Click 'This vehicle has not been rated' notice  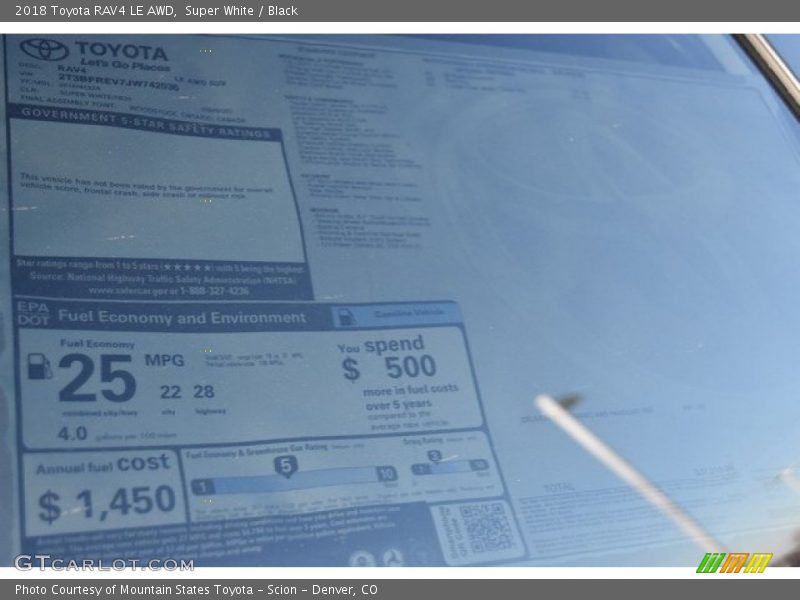click(x=147, y=186)
